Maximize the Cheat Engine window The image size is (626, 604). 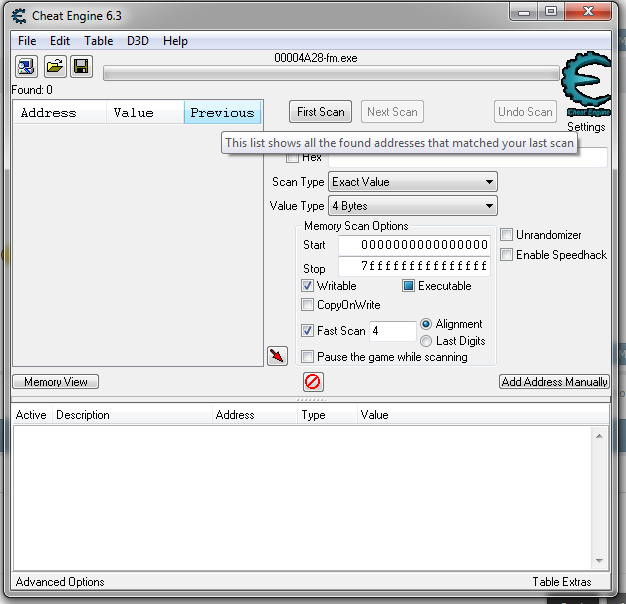551,12
